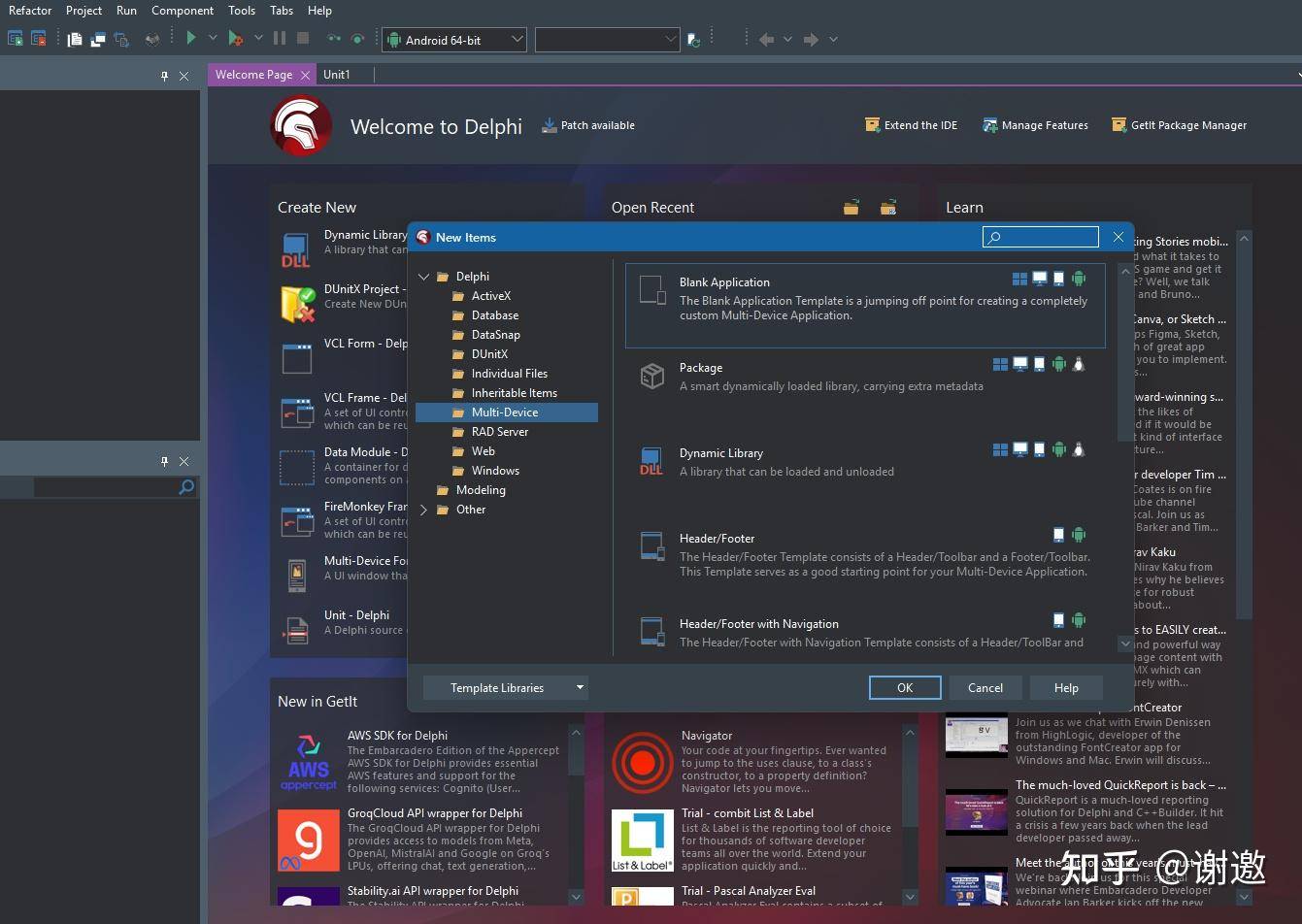Open the View Units toolbar icon
This screenshot has width=1302, height=924.
pyautogui.click(x=76, y=39)
